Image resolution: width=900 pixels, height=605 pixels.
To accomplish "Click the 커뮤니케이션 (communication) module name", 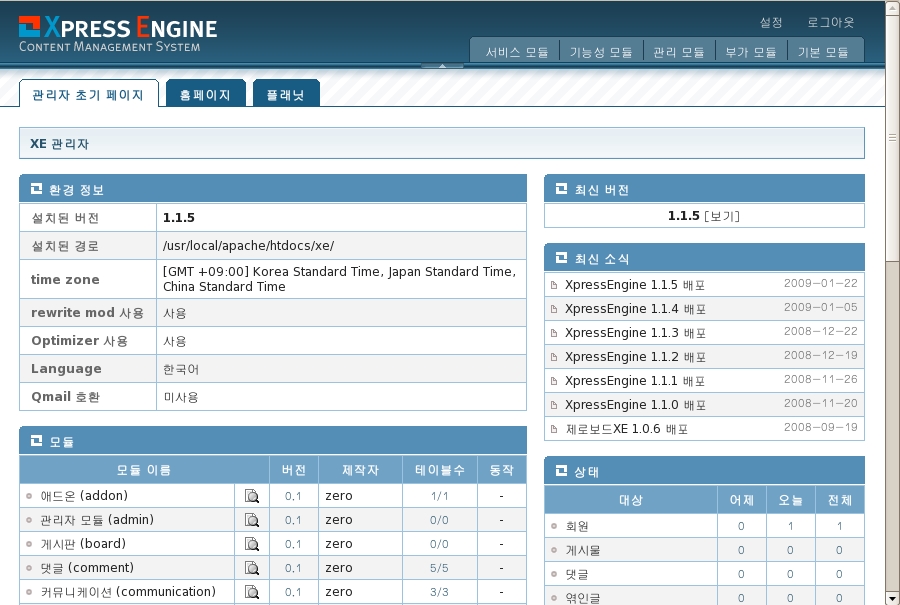I will 128,592.
